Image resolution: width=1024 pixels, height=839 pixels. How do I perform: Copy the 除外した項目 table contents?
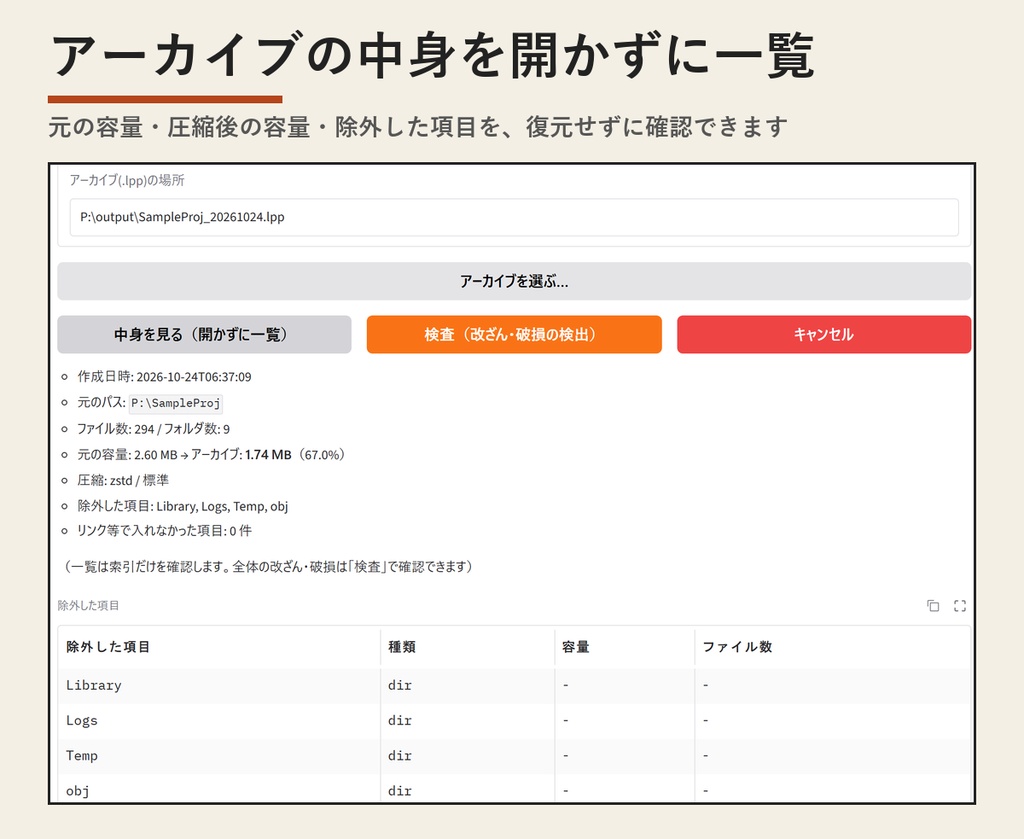933,606
